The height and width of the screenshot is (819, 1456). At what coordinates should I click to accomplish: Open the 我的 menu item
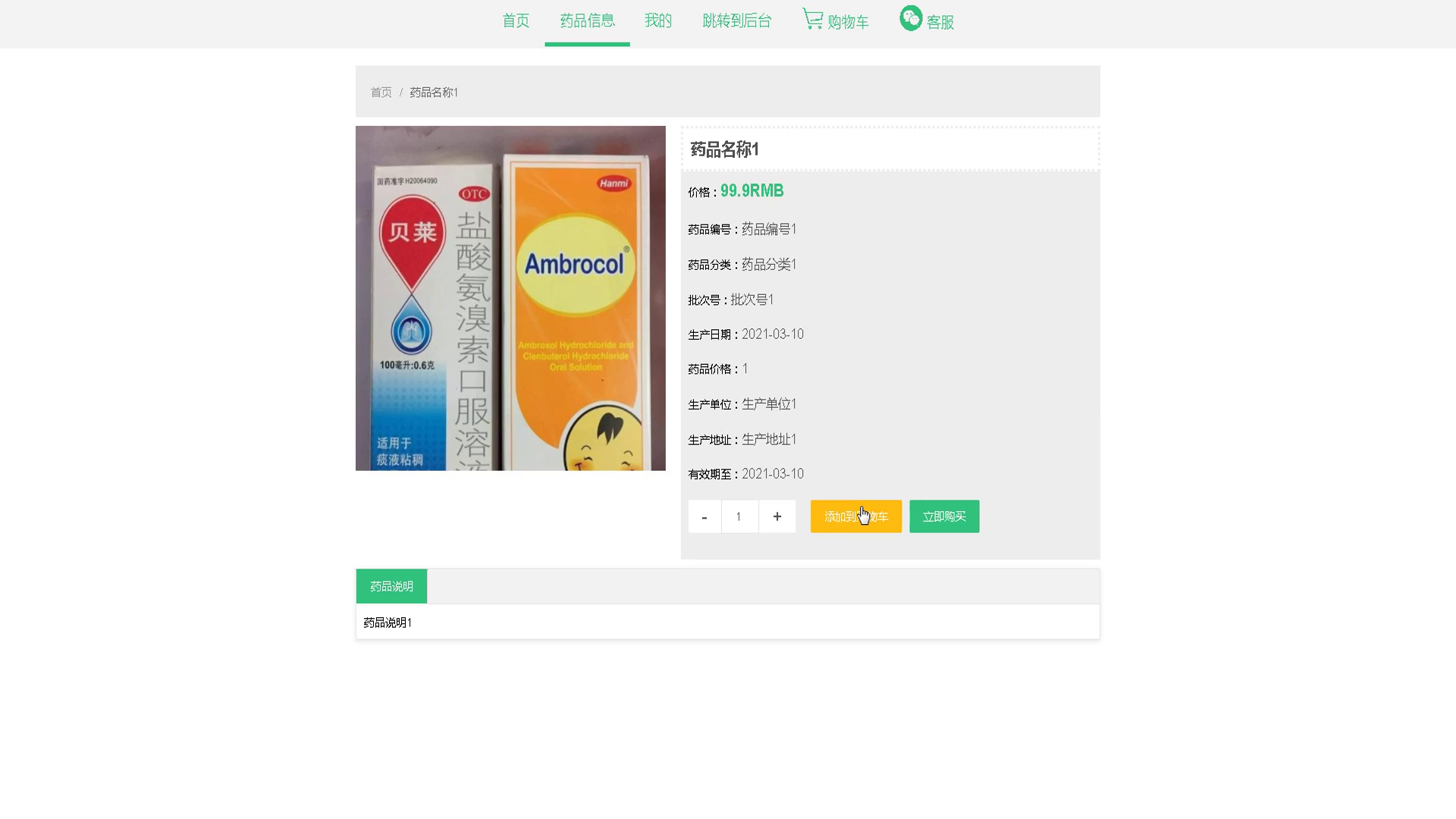point(658,21)
